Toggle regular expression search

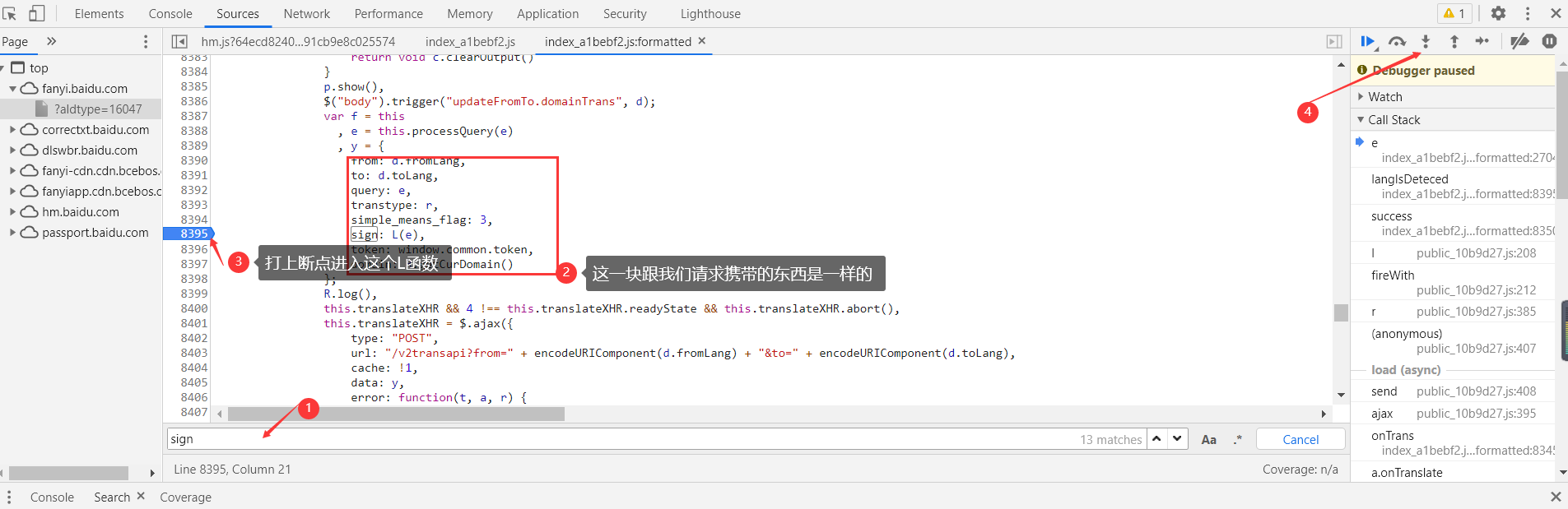[x=1237, y=440]
